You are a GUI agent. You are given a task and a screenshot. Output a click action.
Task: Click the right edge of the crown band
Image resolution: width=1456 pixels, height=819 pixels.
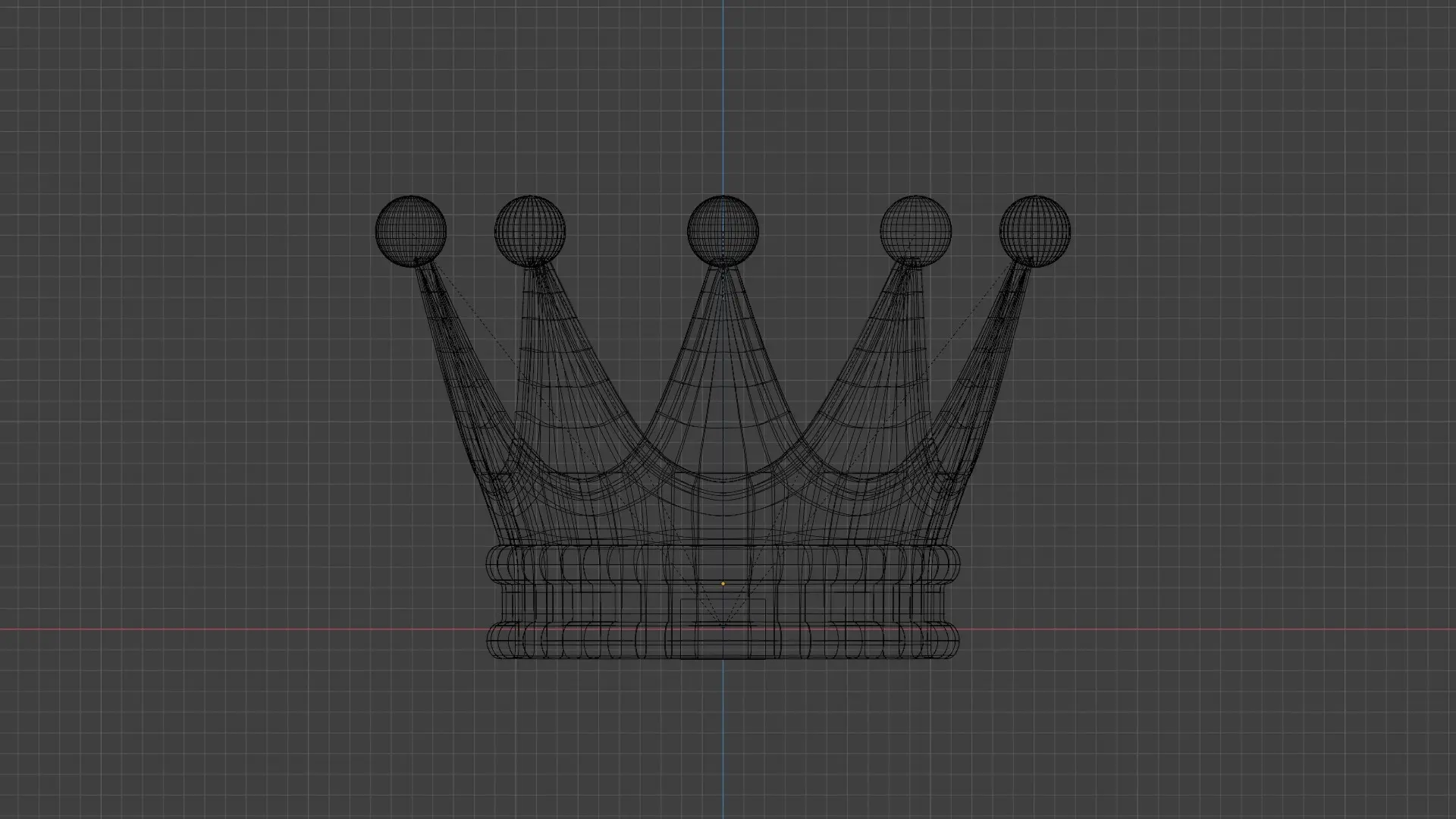[951, 603]
